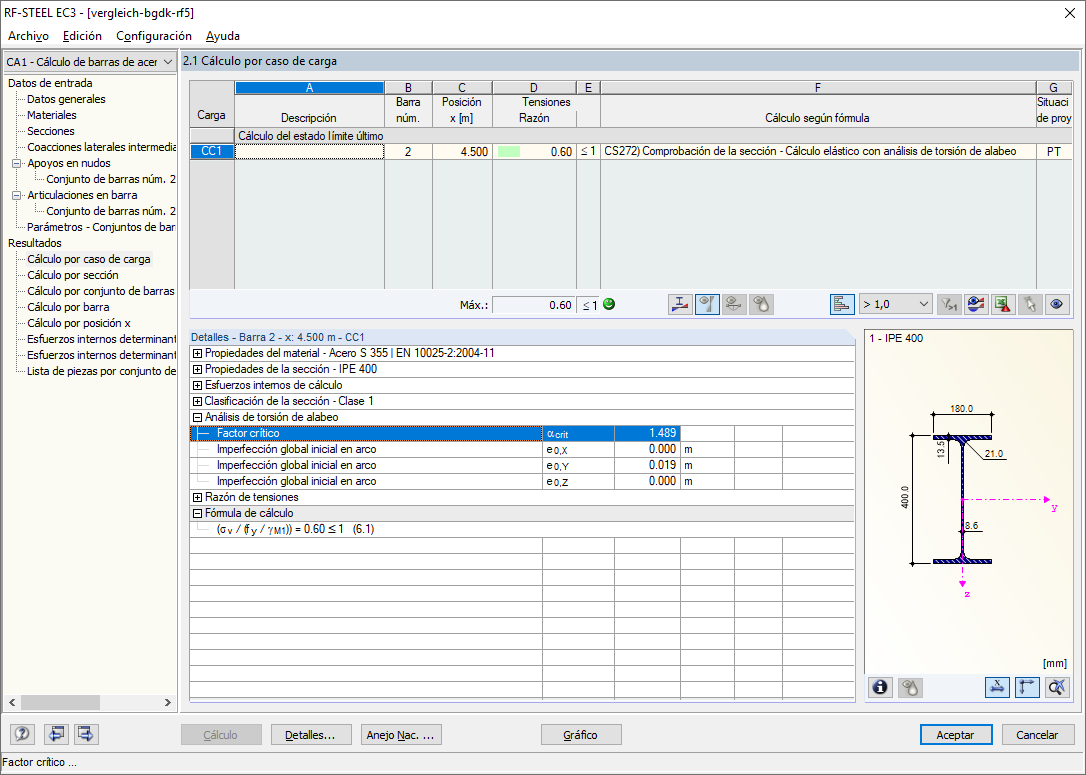Screen dimensions: 1086x775
Task: Click the greyed eye-and-beam icon below the table
Action: [734, 304]
